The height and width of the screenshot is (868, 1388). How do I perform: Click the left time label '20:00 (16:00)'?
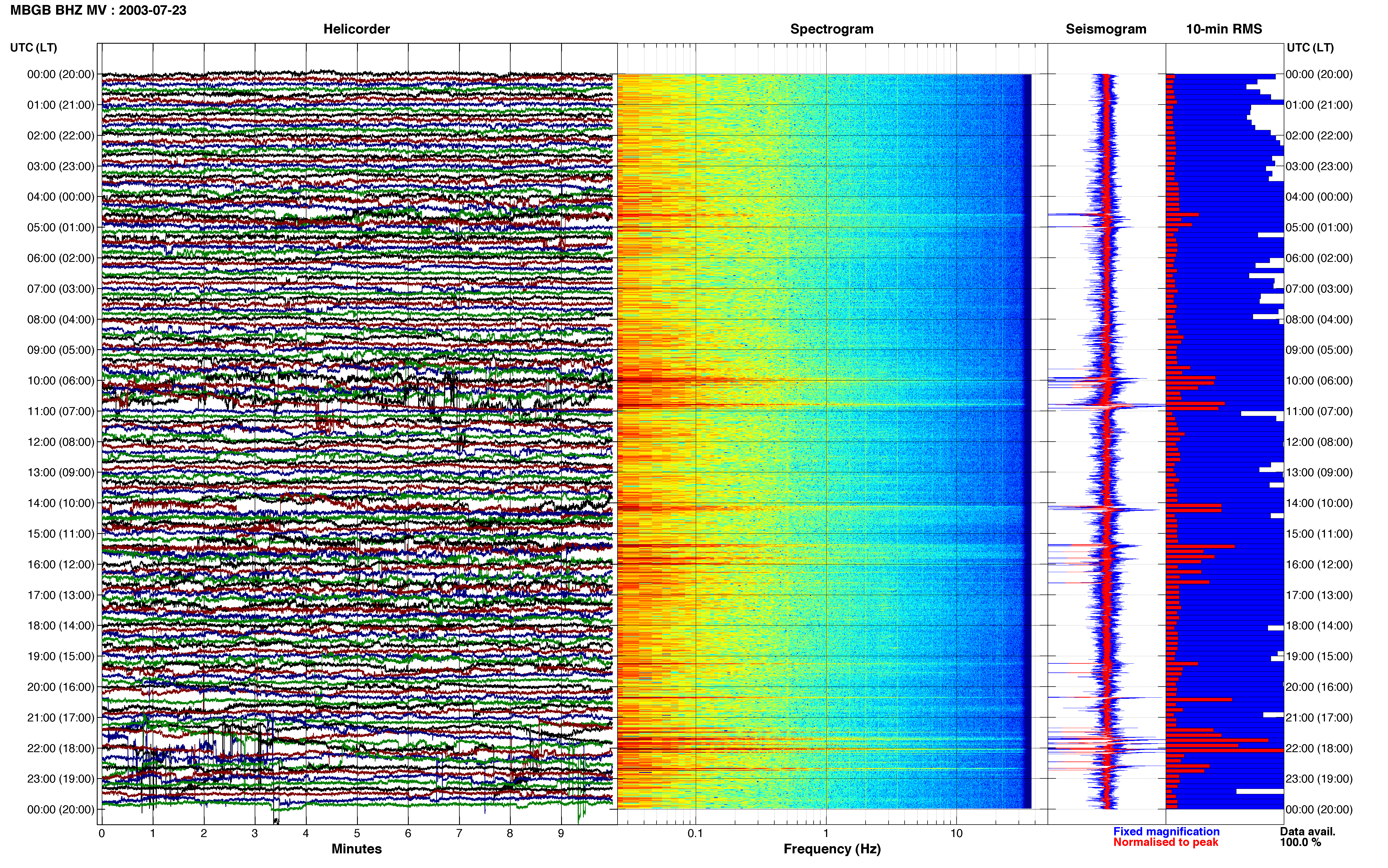tap(61, 687)
